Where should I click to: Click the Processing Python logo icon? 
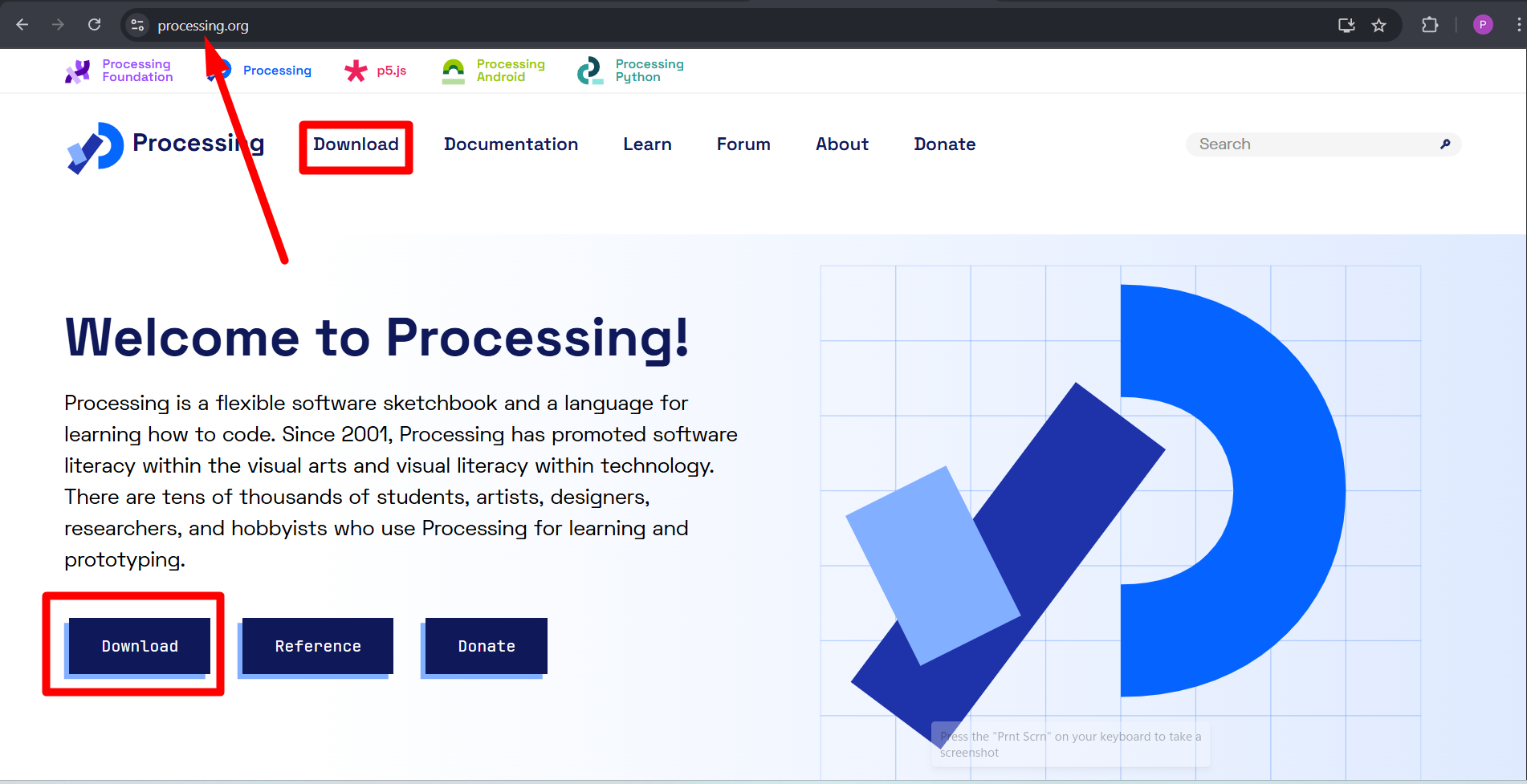(590, 71)
